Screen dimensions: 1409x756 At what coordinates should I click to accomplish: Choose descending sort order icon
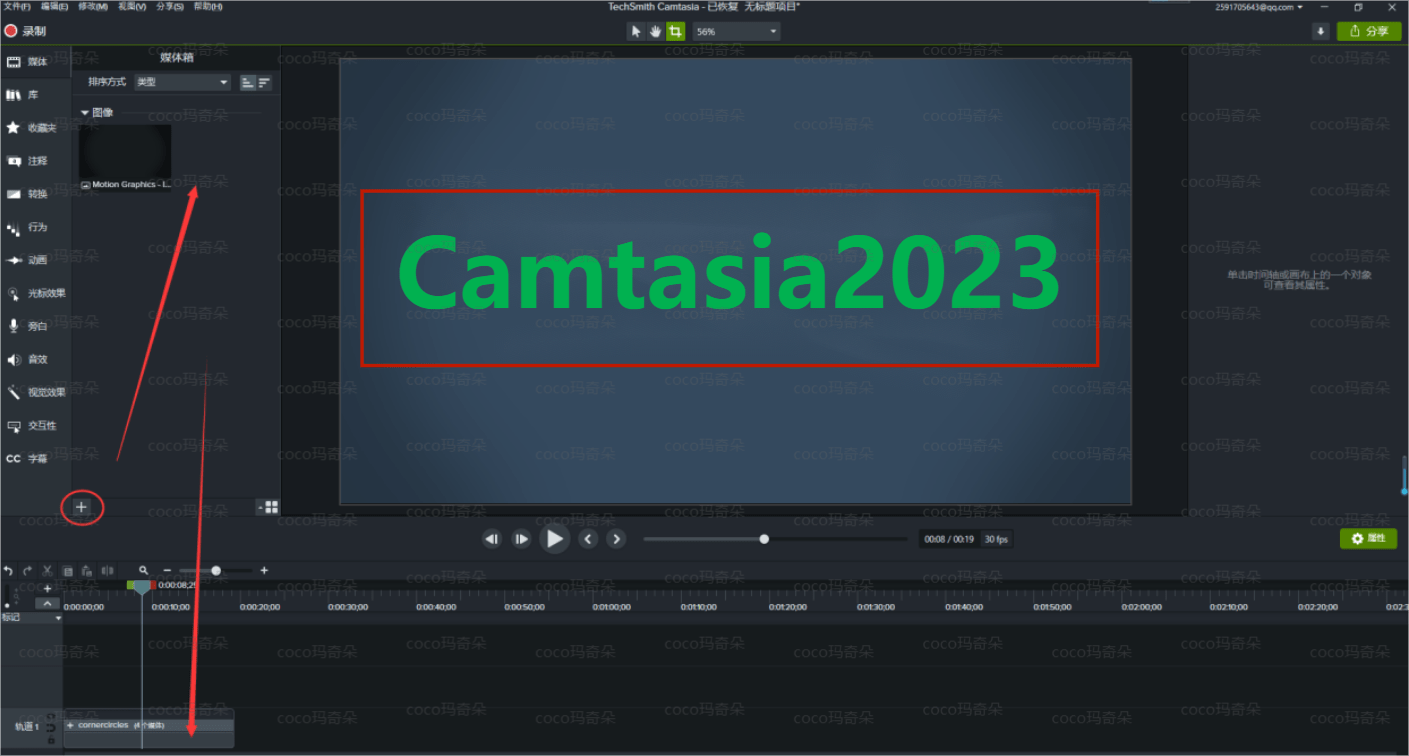click(x=264, y=82)
